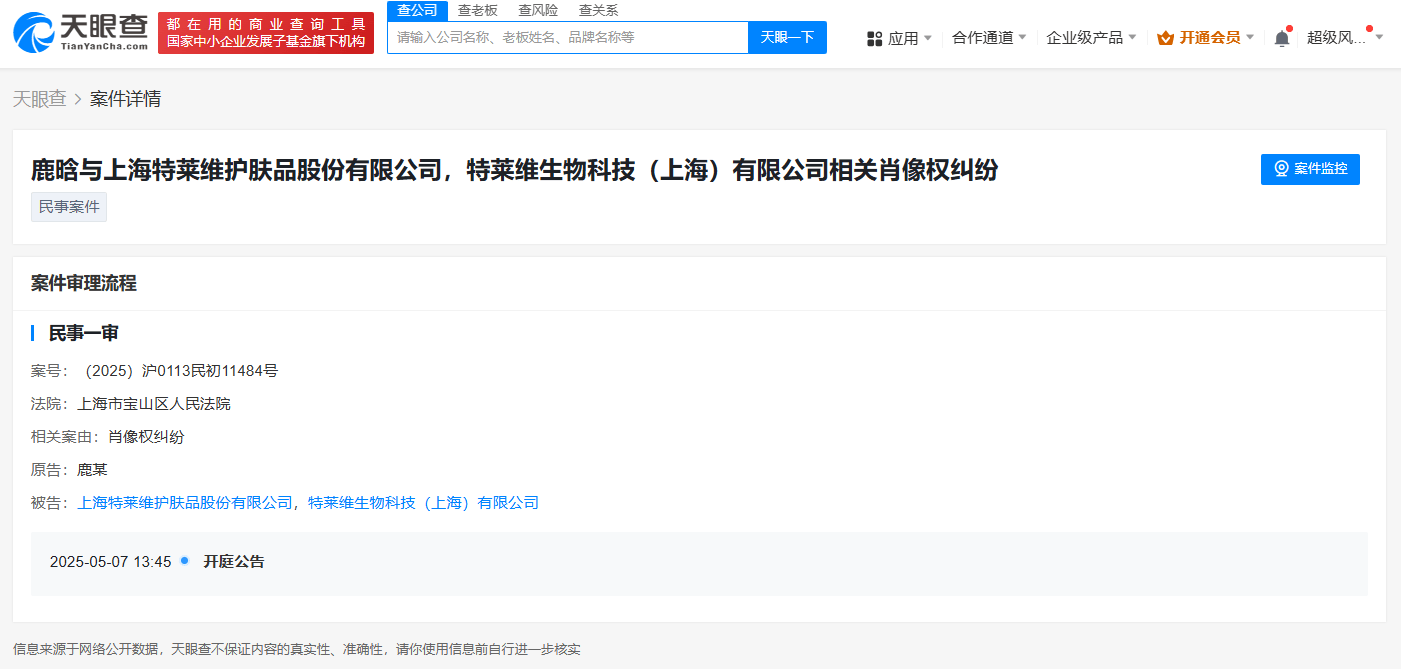Open the 企业级产品 dropdown

pyautogui.click(x=1090, y=38)
